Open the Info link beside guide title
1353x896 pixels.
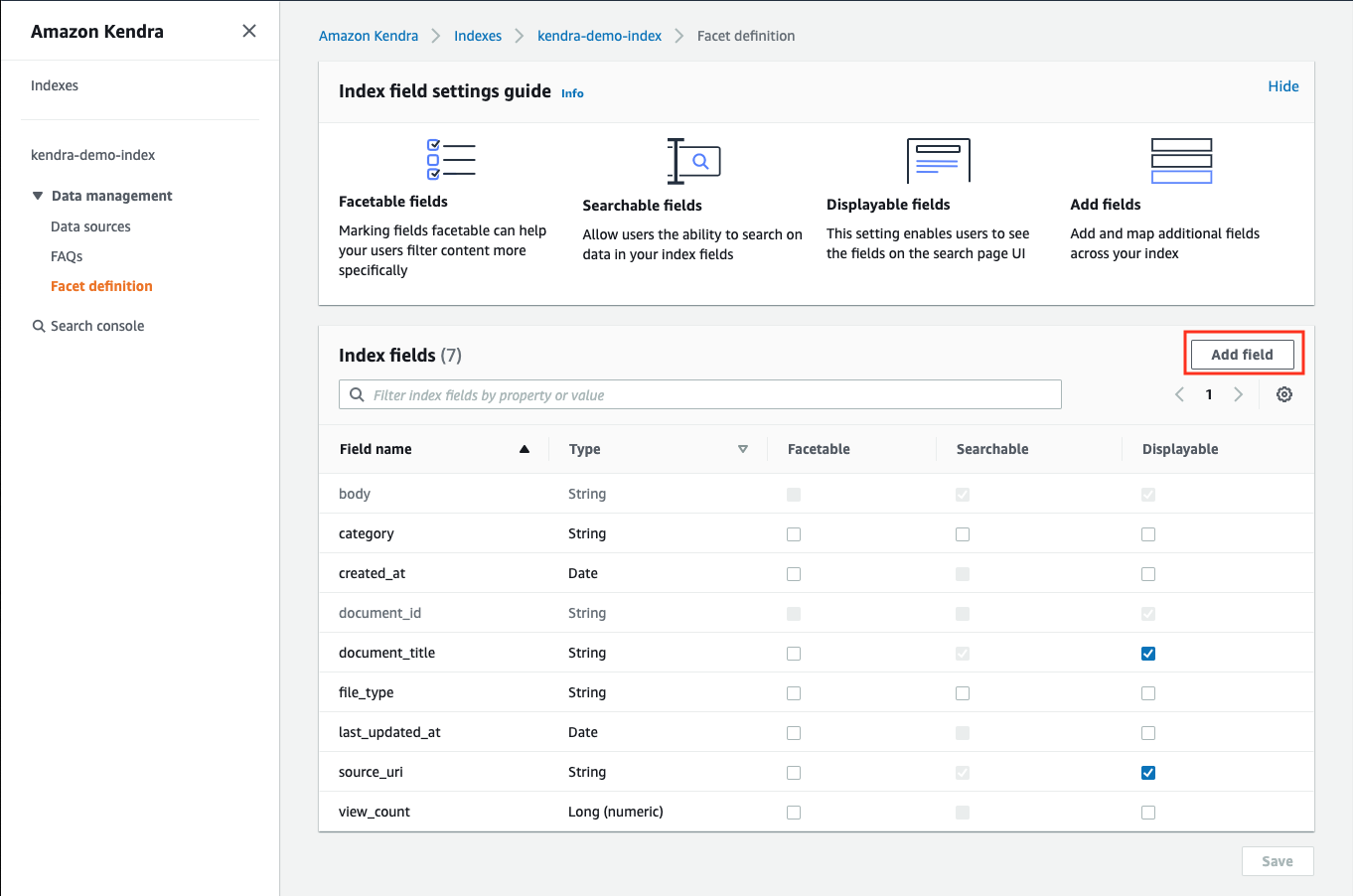(x=572, y=93)
